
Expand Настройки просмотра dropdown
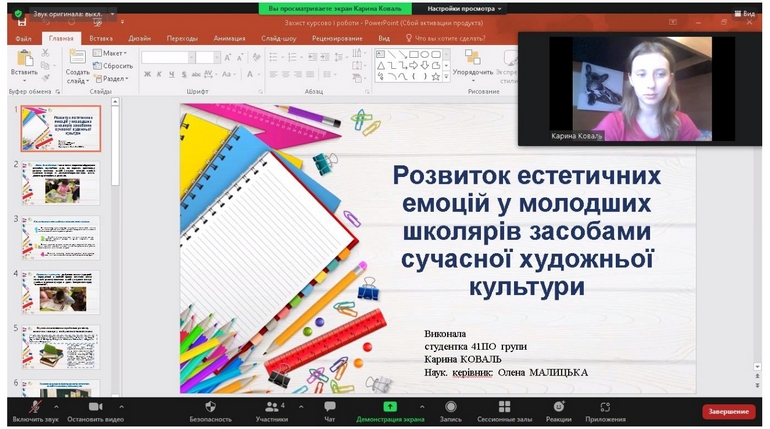(464, 8)
